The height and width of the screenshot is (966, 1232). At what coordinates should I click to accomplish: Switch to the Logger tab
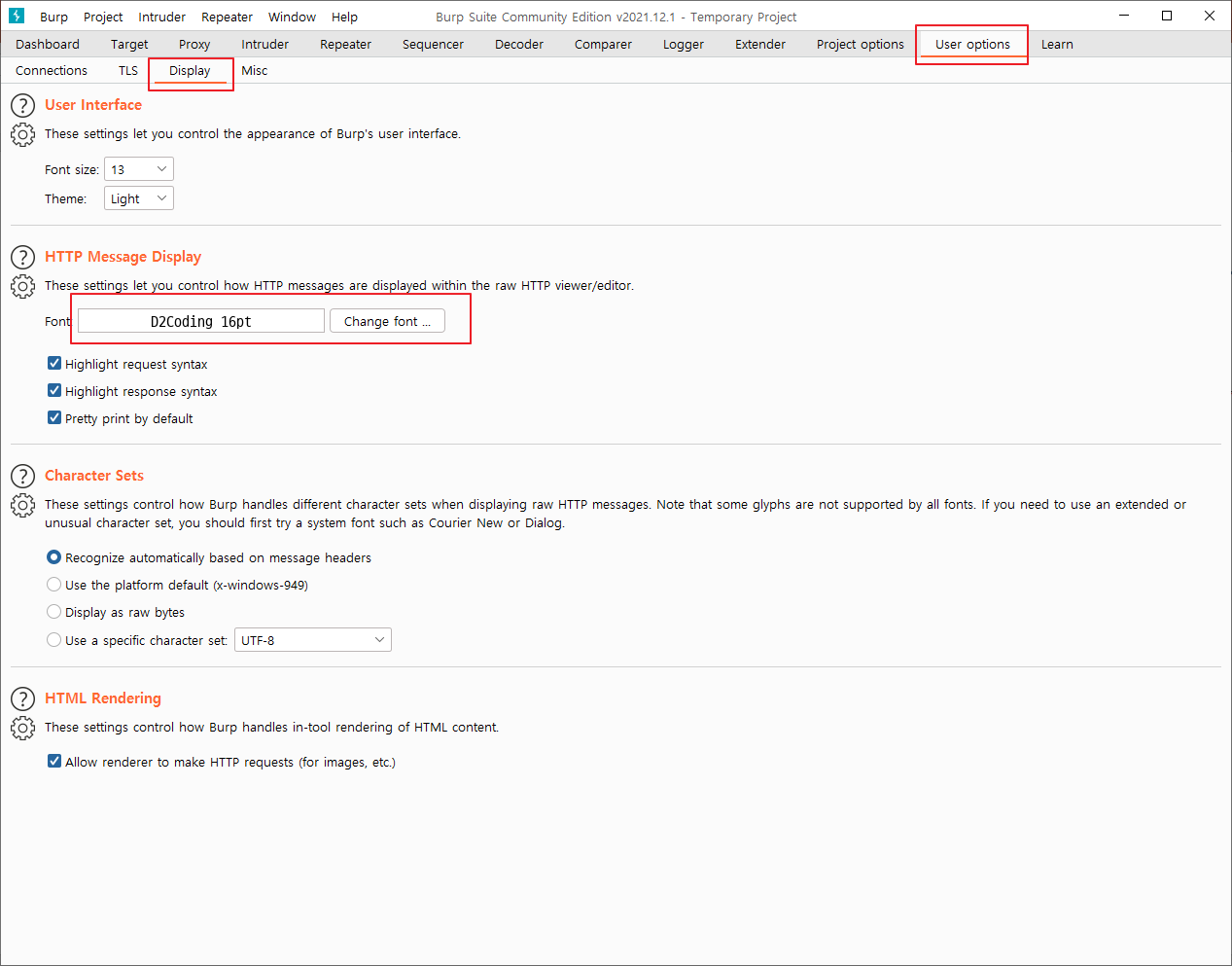coord(684,44)
